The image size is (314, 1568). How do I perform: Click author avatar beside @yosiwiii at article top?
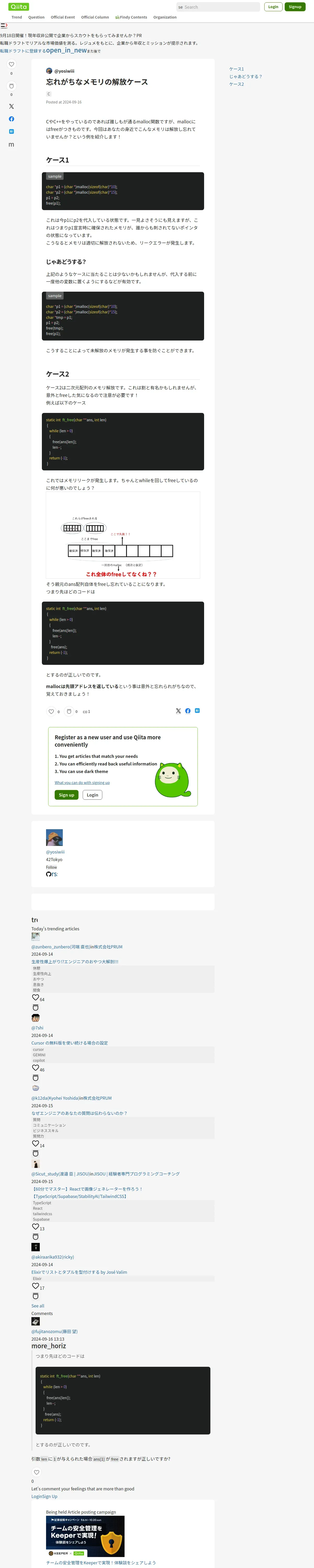(x=49, y=71)
